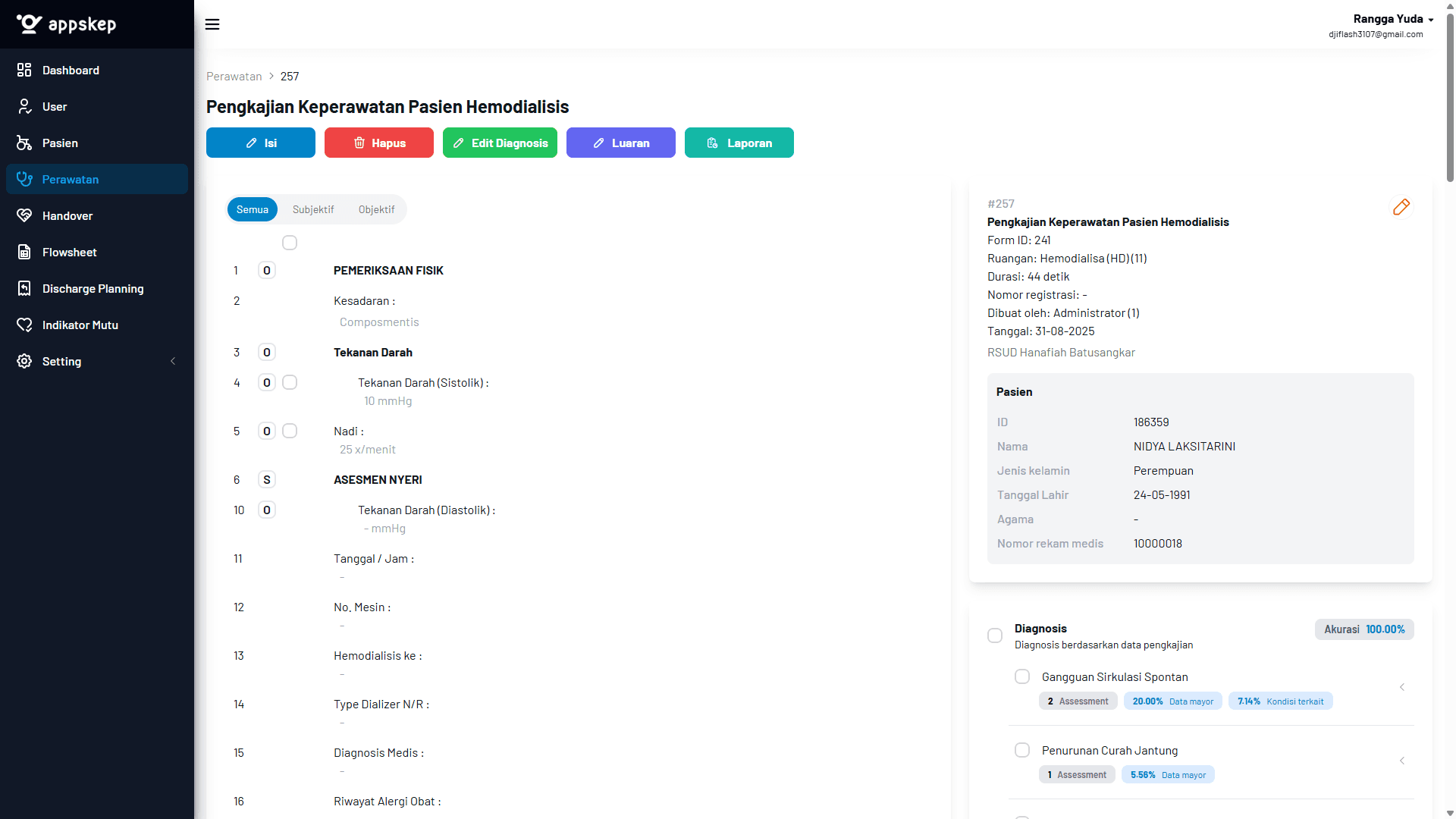The image size is (1456, 819).
Task: Click the 7.14% Kondisi terkait tag
Action: [1281, 701]
